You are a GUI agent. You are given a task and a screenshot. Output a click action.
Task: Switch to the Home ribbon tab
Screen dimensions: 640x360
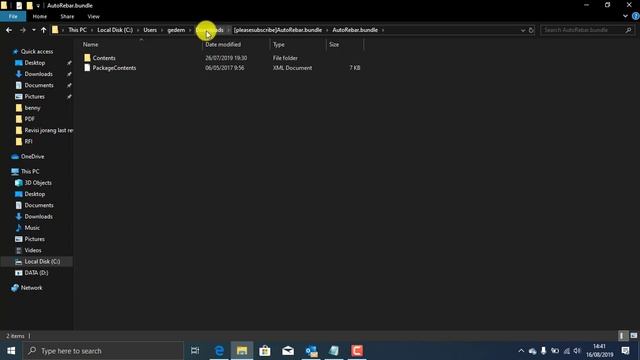point(40,16)
